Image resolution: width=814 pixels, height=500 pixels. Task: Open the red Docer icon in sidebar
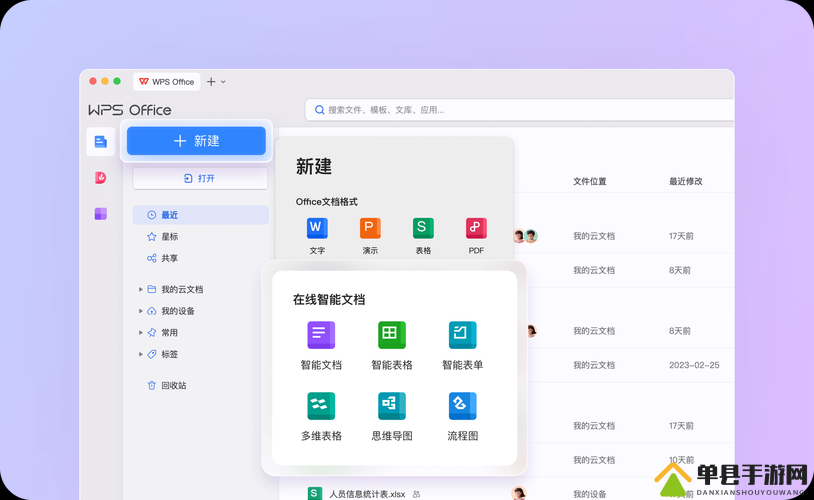pos(101,178)
